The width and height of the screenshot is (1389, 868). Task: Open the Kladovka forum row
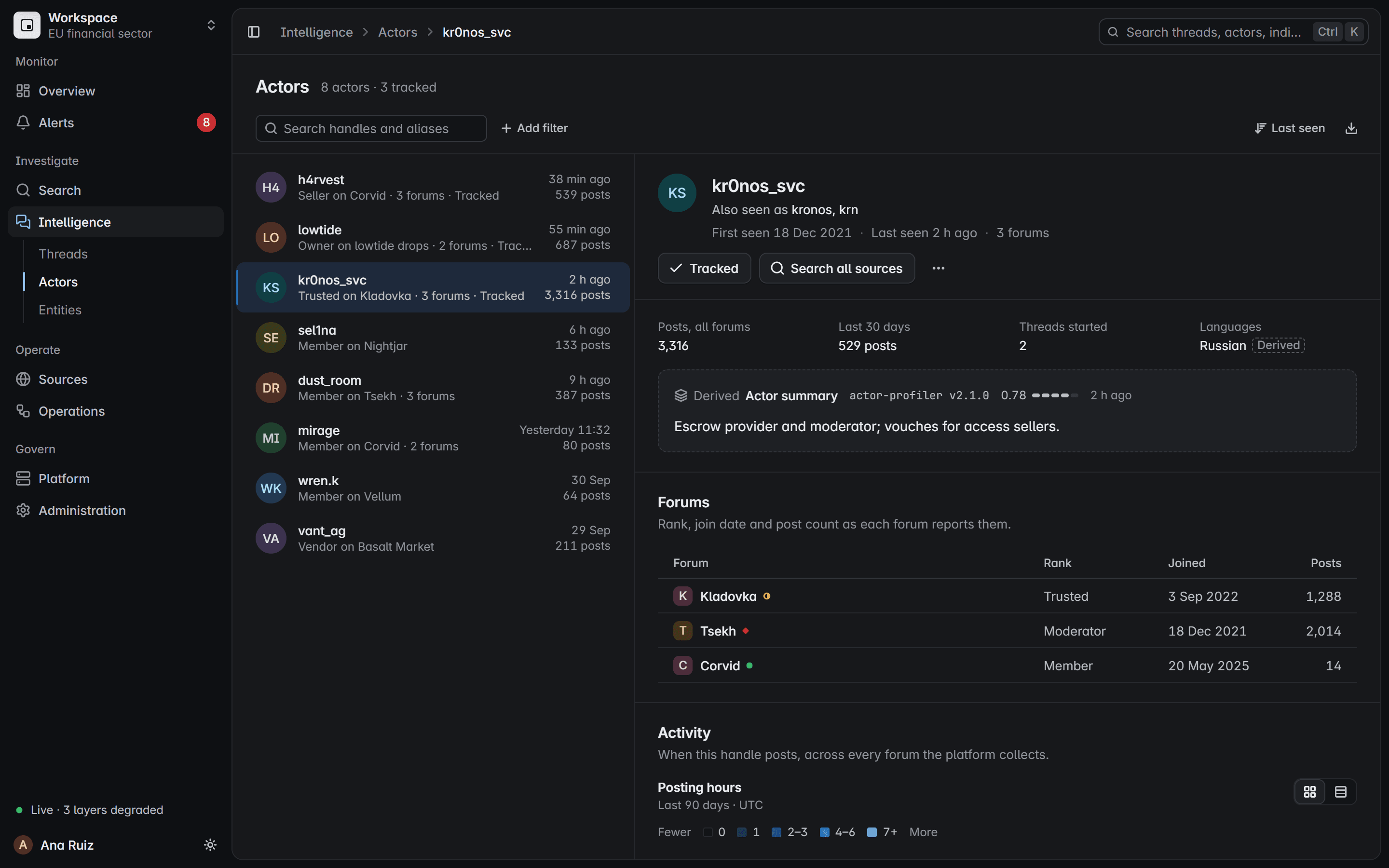coord(1008,596)
